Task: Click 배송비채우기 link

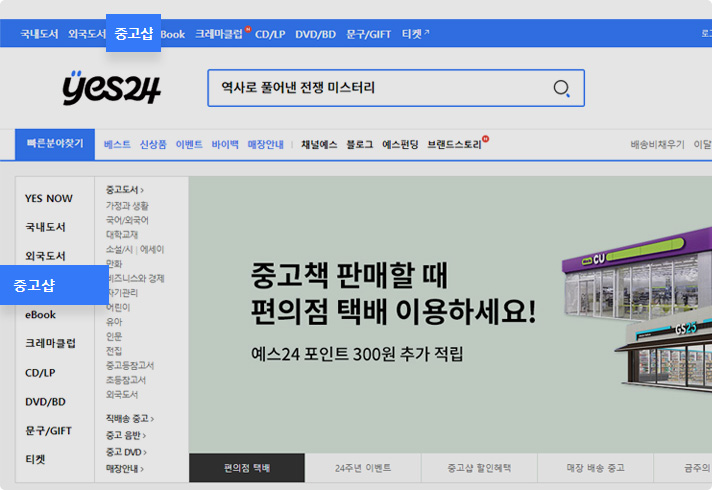Action: click(657, 144)
